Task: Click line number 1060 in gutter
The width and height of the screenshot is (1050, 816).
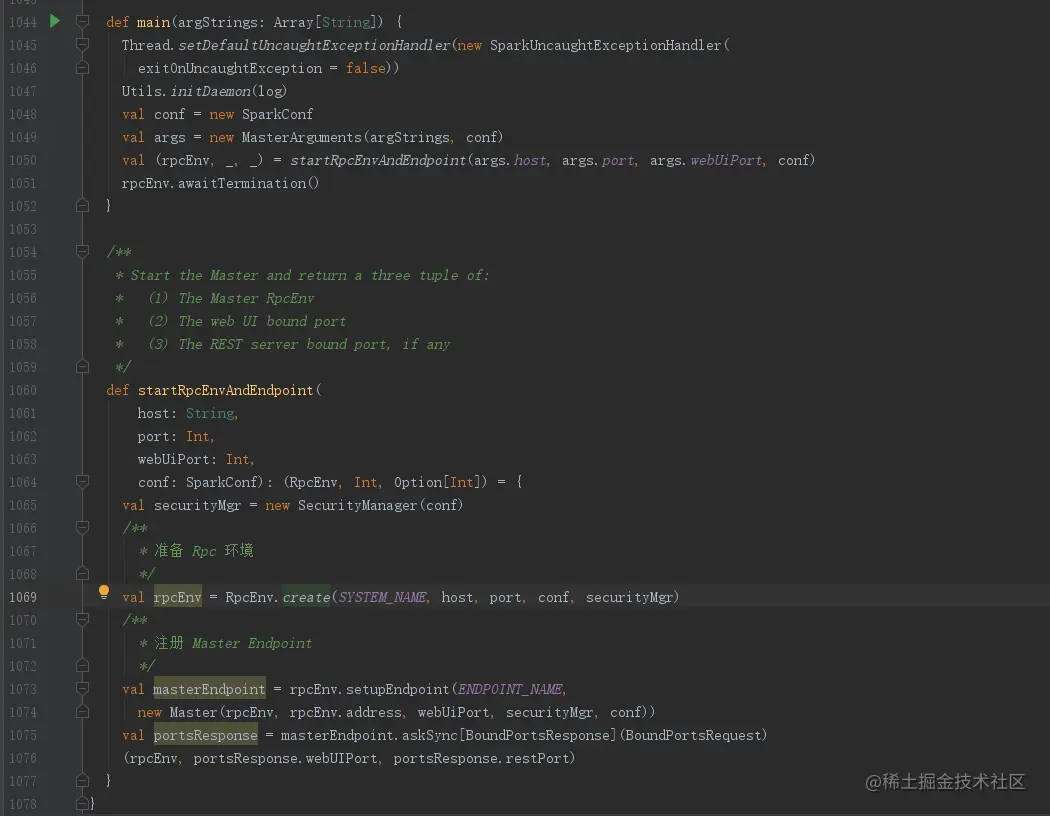Action: 23,390
